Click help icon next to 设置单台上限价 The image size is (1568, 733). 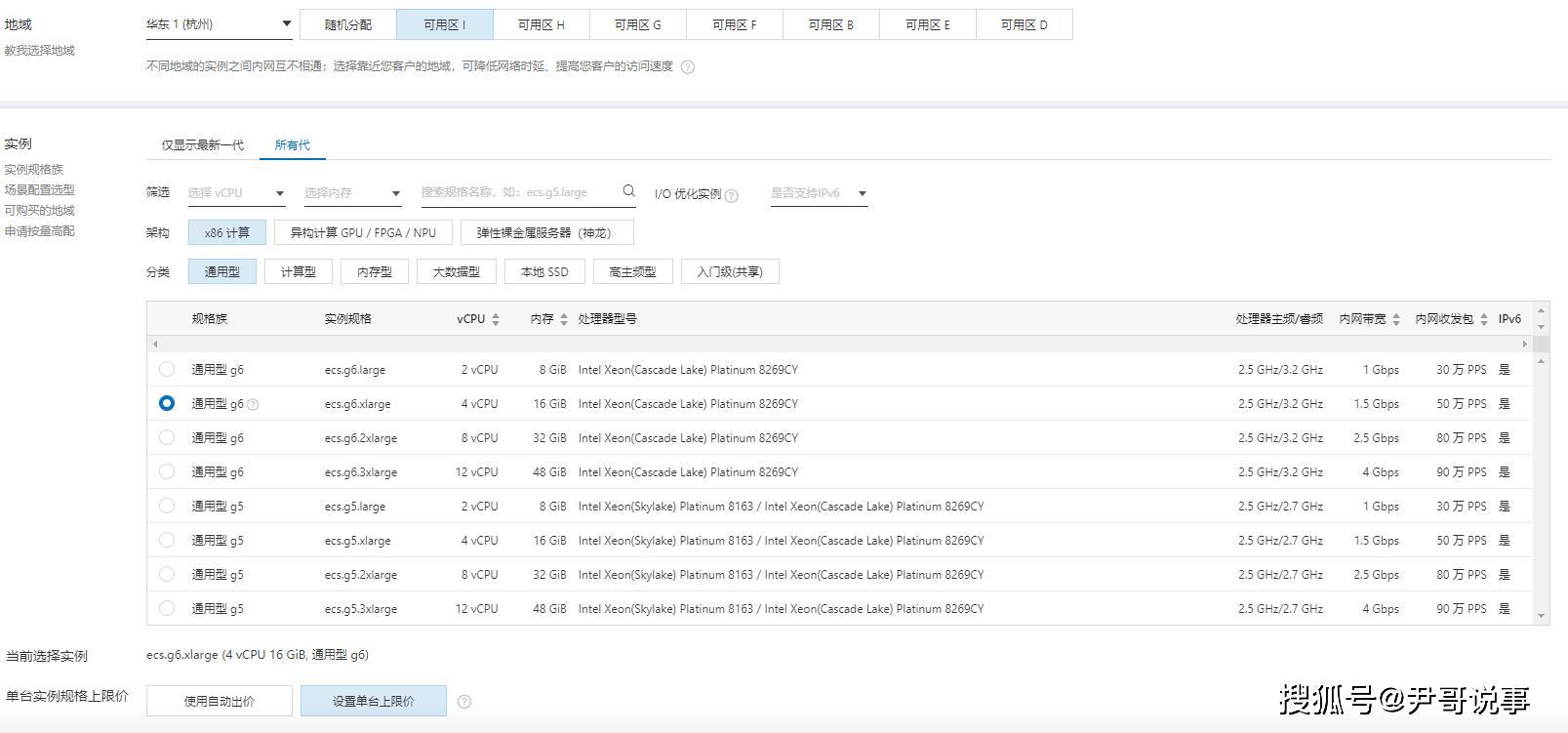(x=464, y=701)
